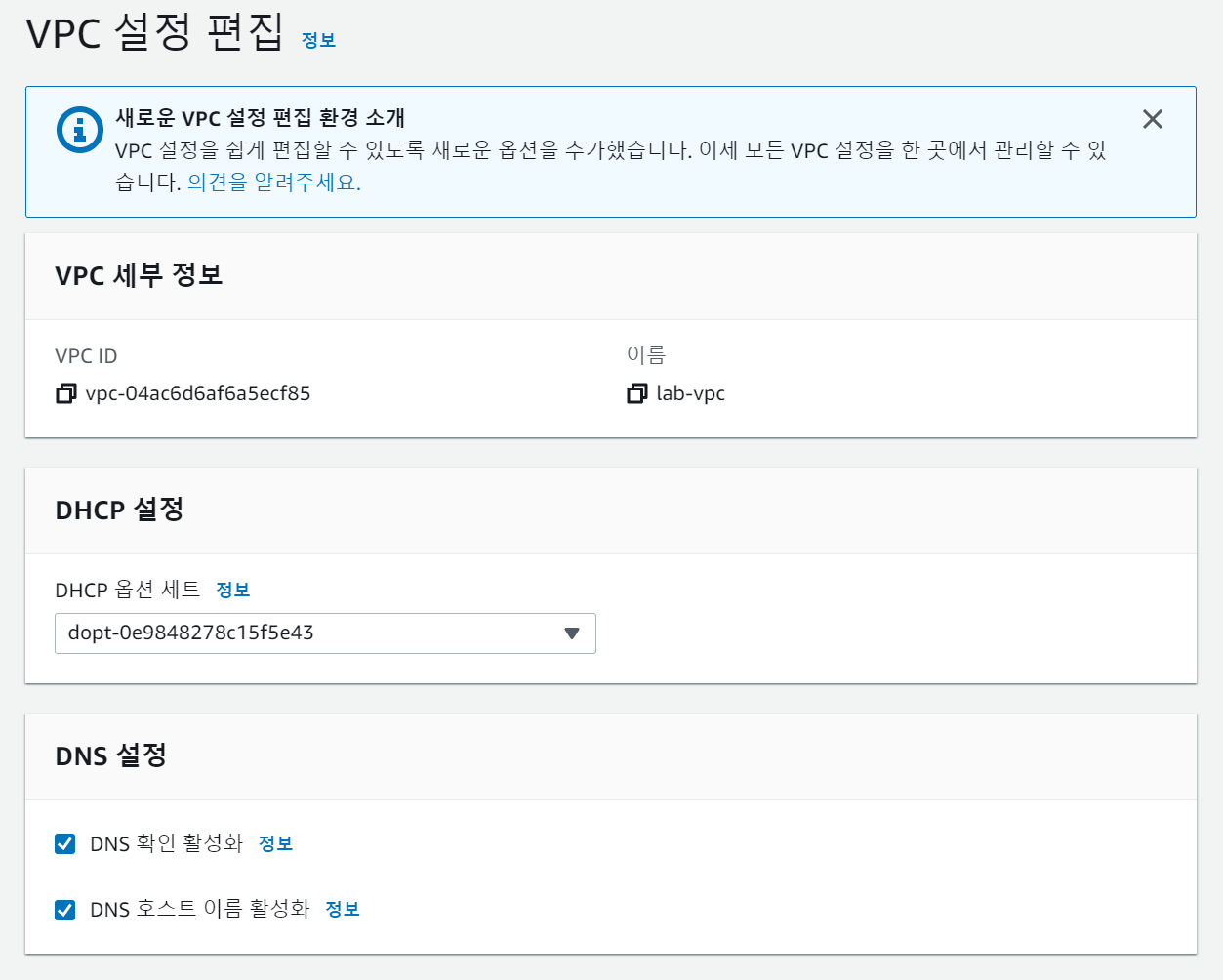The image size is (1223, 980).
Task: Expand the dopt-0e9848278c15f5e43 selector
Action: (x=325, y=633)
